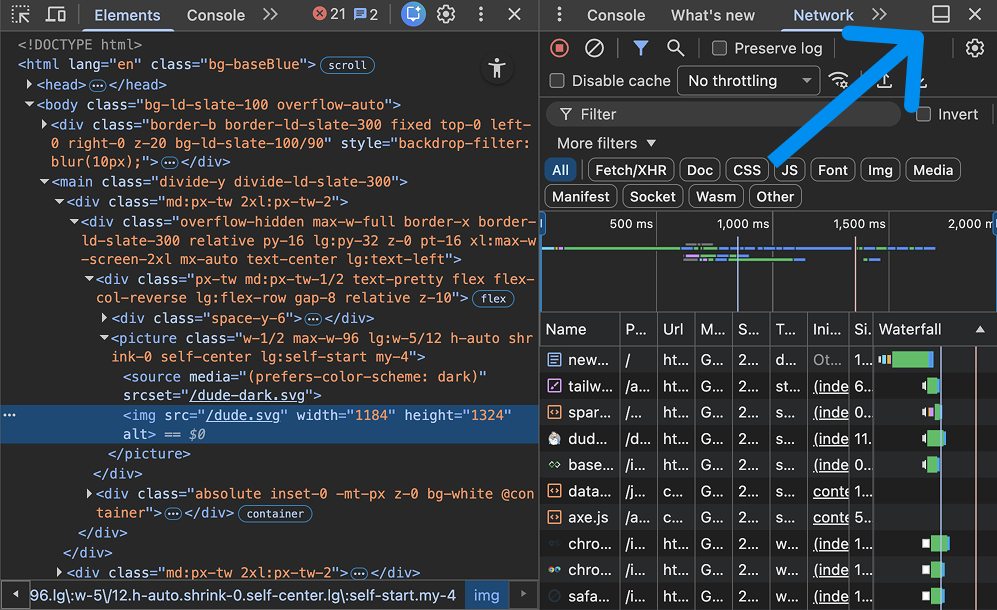The width and height of the screenshot is (997, 610).
Task: Open network search magnifier
Action: 675,48
